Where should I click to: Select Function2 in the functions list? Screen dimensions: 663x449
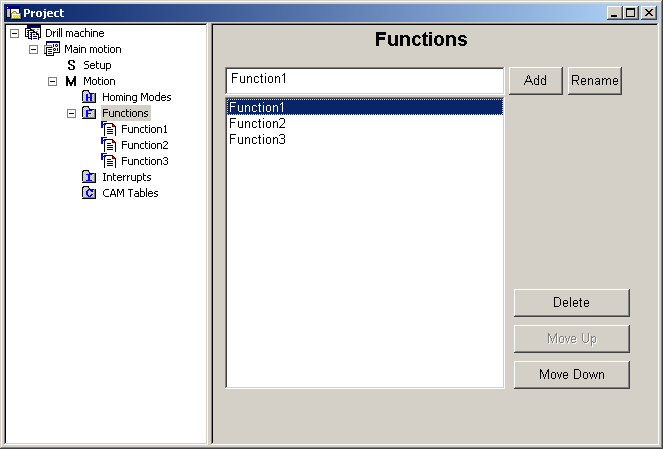point(365,123)
